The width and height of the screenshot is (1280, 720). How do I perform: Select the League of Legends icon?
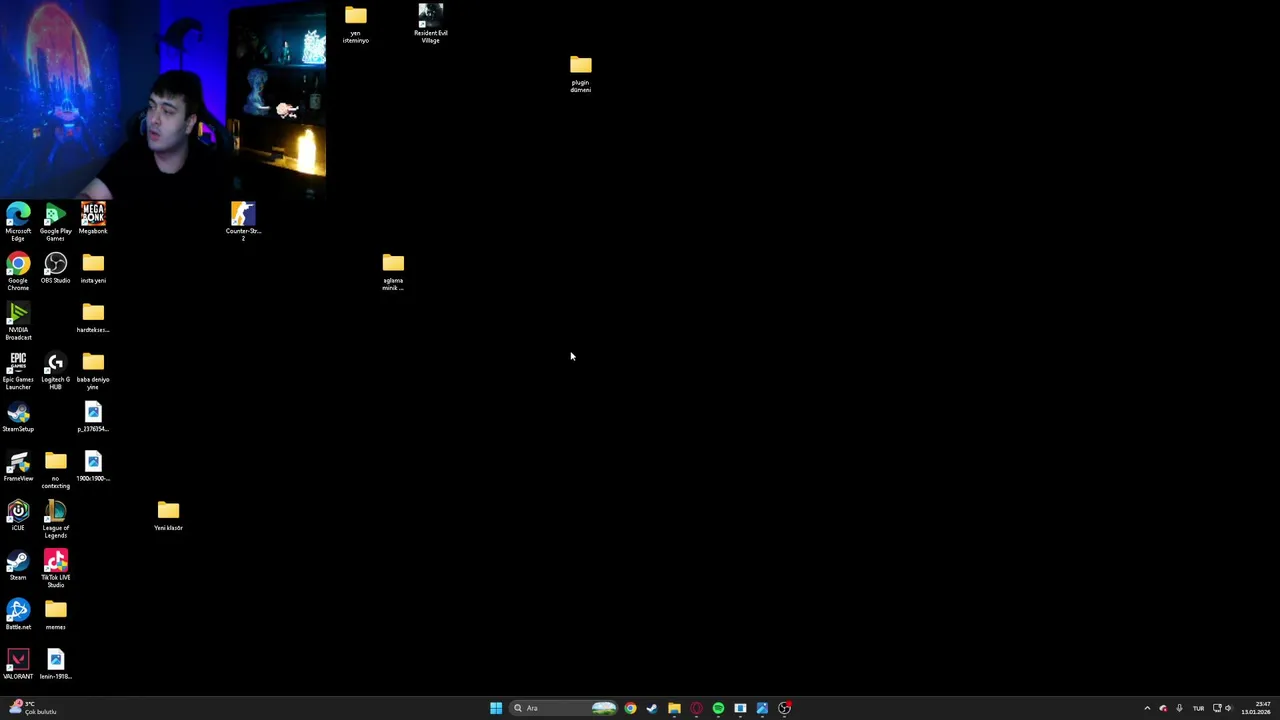[56, 519]
